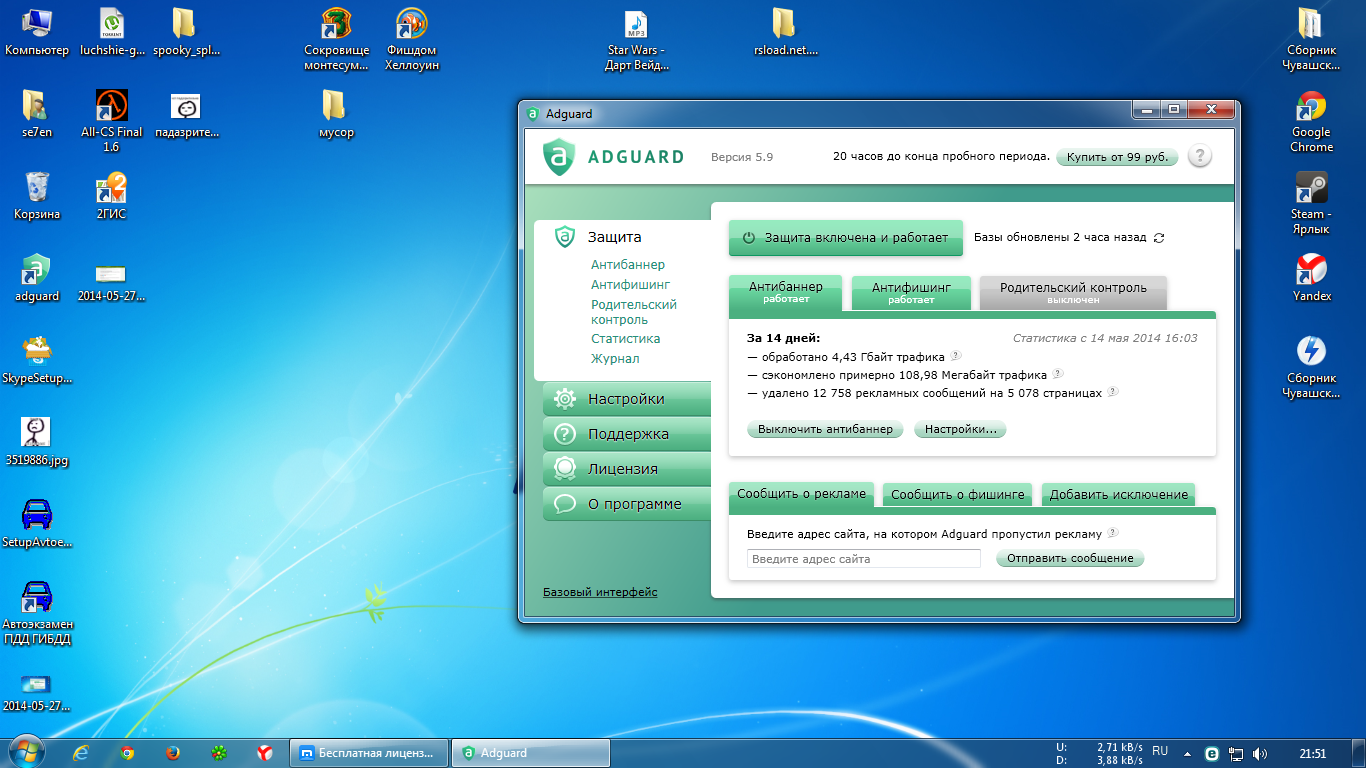Focus the 'Введите адрес сайта' input field

pyautogui.click(x=864, y=559)
